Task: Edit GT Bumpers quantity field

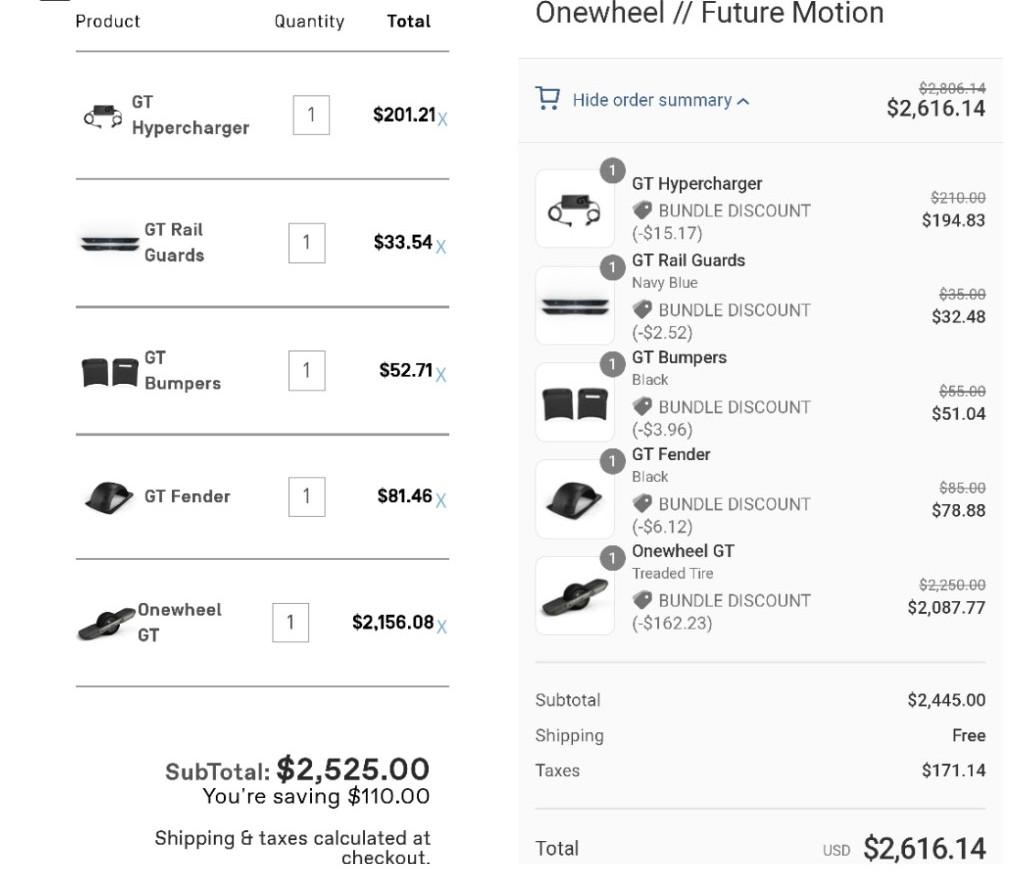Action: click(306, 371)
